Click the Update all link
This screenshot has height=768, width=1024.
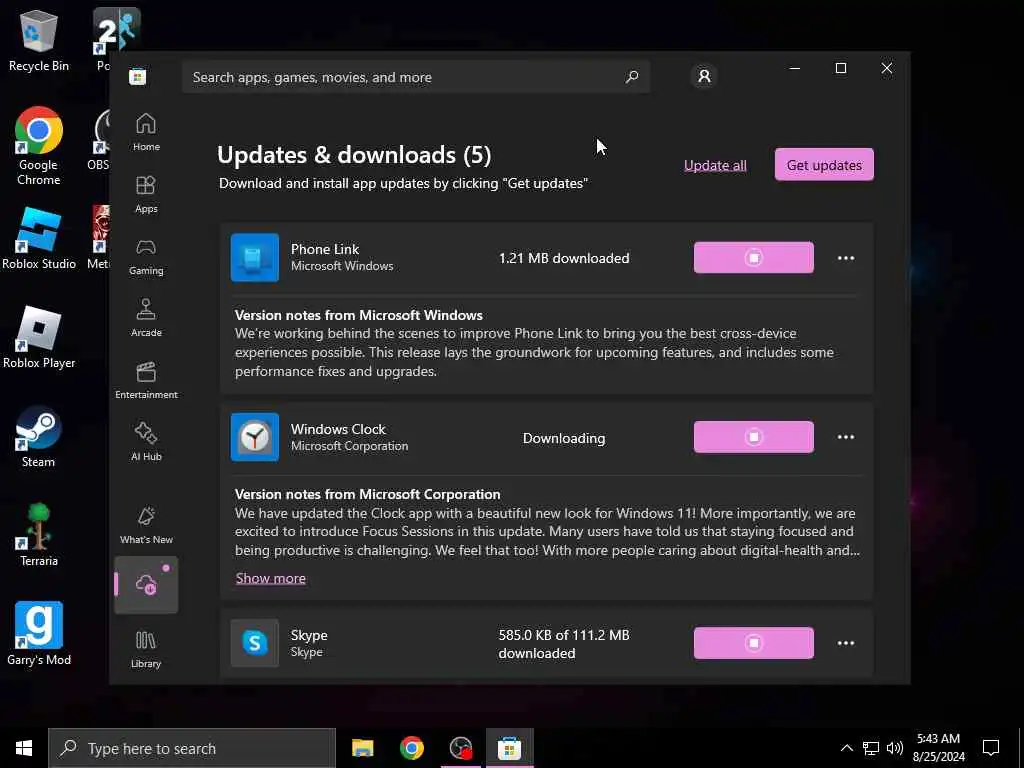(x=715, y=165)
